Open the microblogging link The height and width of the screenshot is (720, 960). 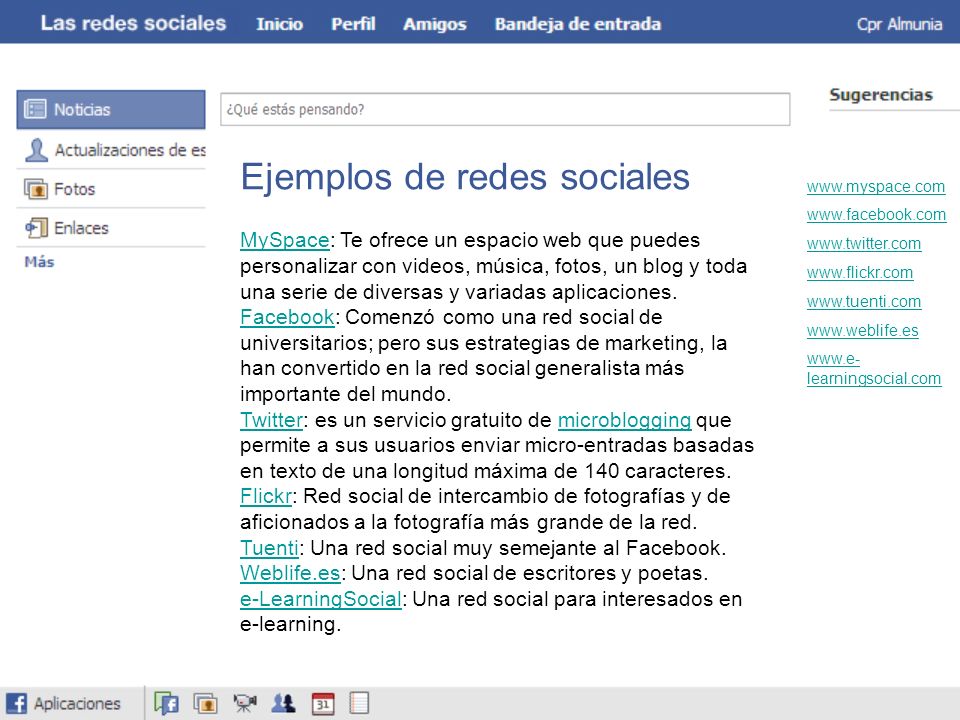[624, 421]
